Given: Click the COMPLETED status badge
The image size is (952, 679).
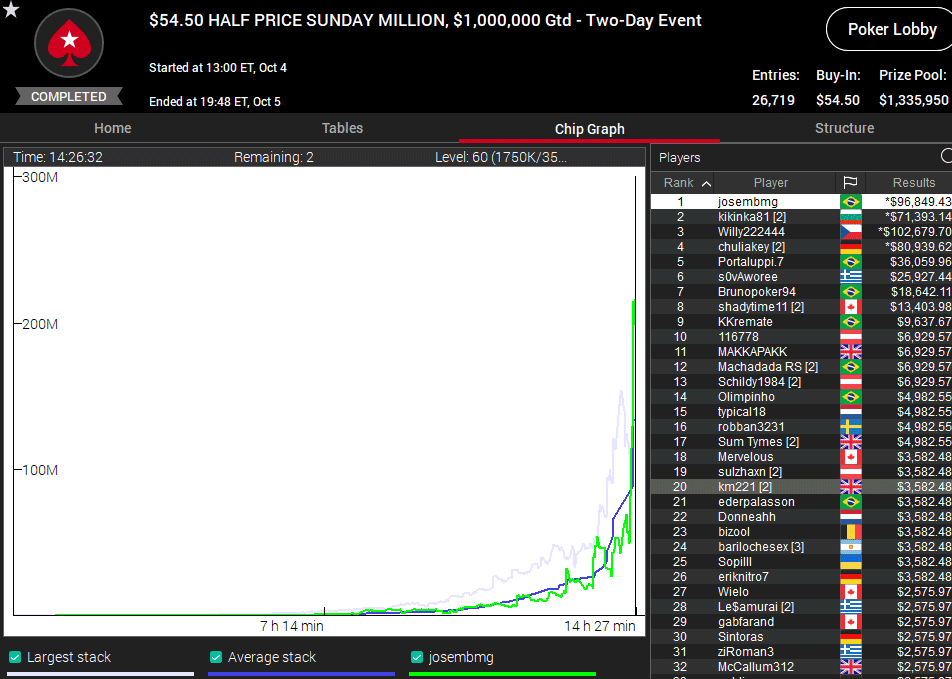Looking at the screenshot, I should coord(69,97).
